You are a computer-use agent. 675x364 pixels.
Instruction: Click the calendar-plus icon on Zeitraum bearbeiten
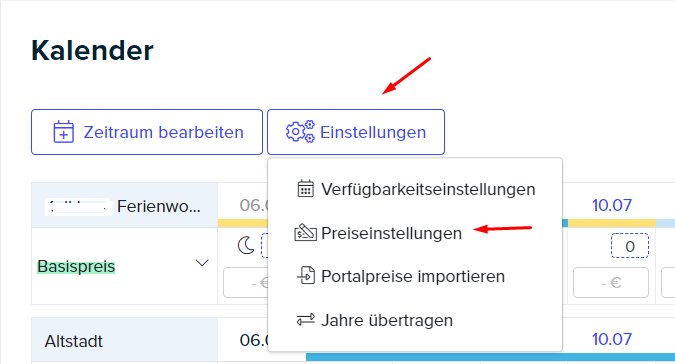64,132
